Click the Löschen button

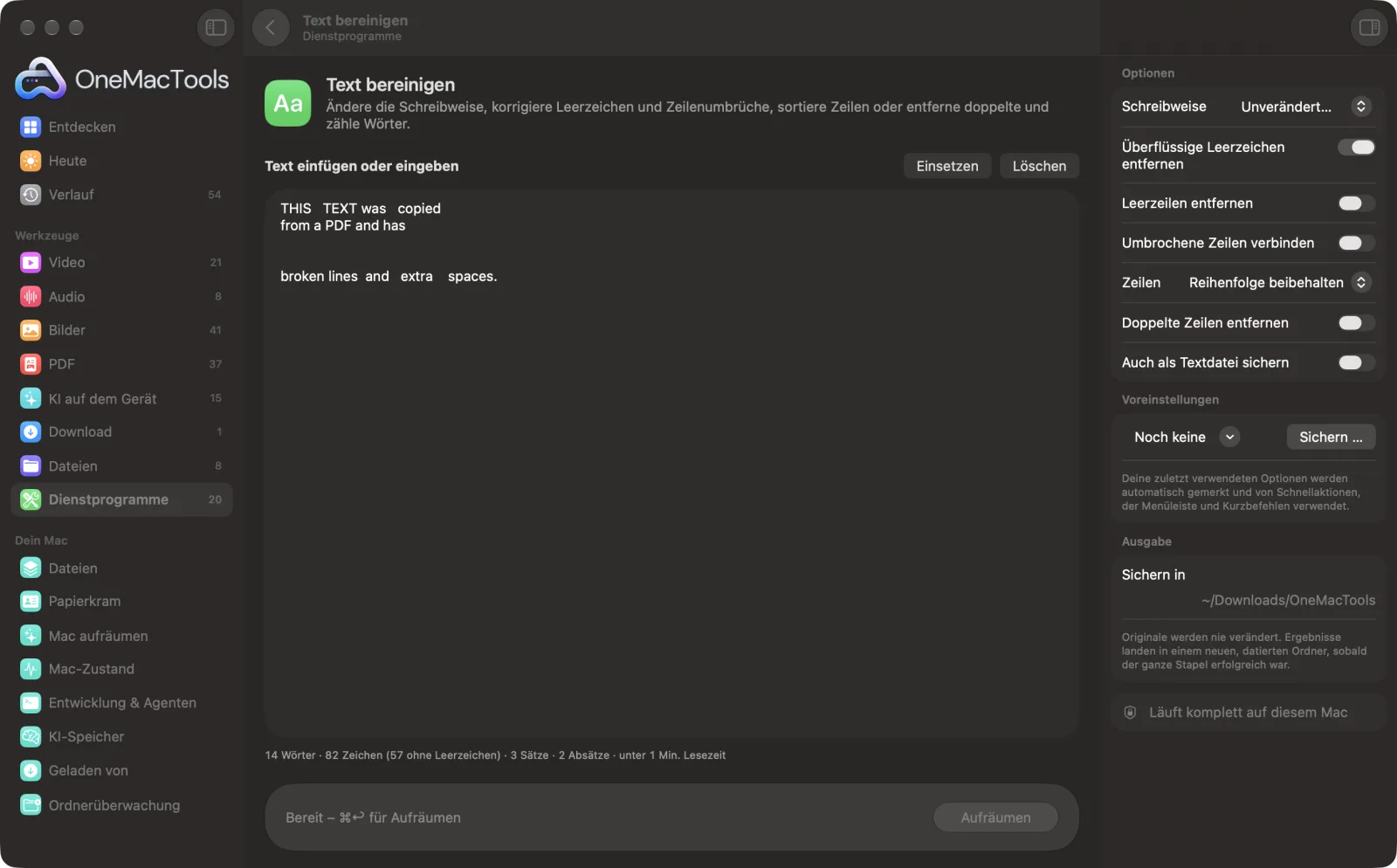click(x=1039, y=166)
